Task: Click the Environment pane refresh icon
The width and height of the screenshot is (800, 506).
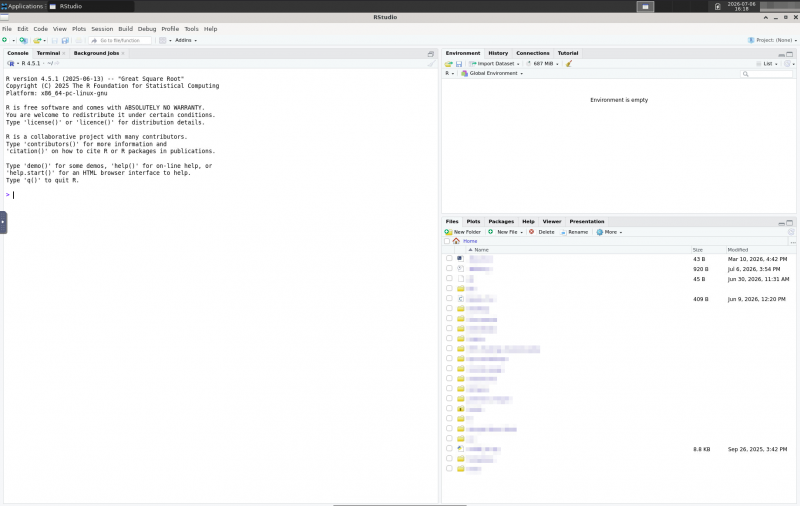Action: tap(787, 64)
